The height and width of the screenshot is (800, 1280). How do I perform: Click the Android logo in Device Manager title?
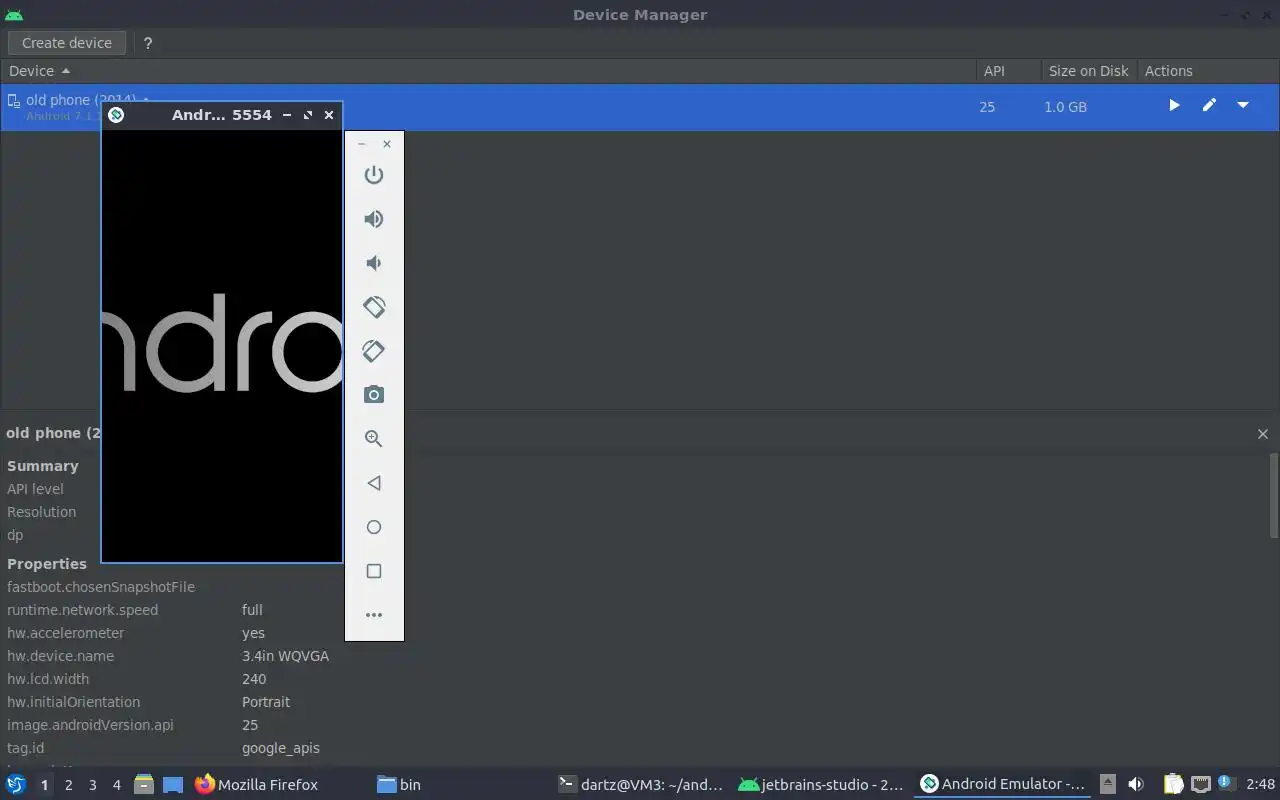[x=14, y=15]
